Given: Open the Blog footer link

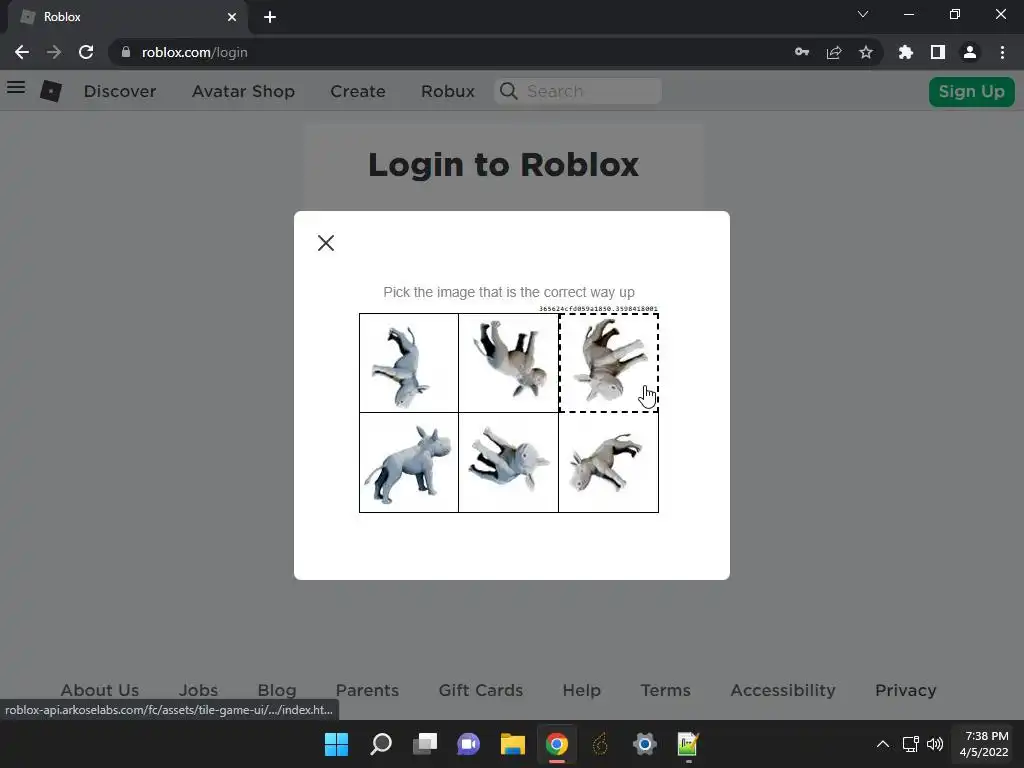Looking at the screenshot, I should click(277, 690).
